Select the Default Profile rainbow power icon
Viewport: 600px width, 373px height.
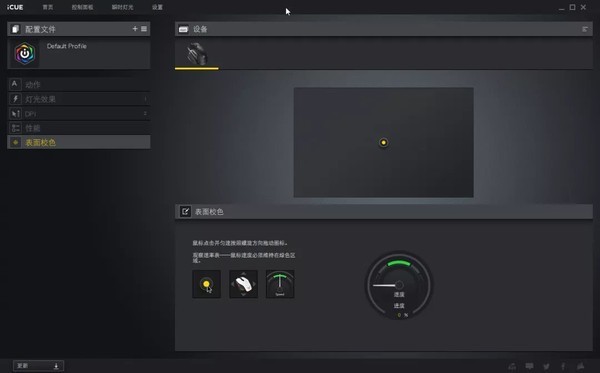(x=25, y=54)
